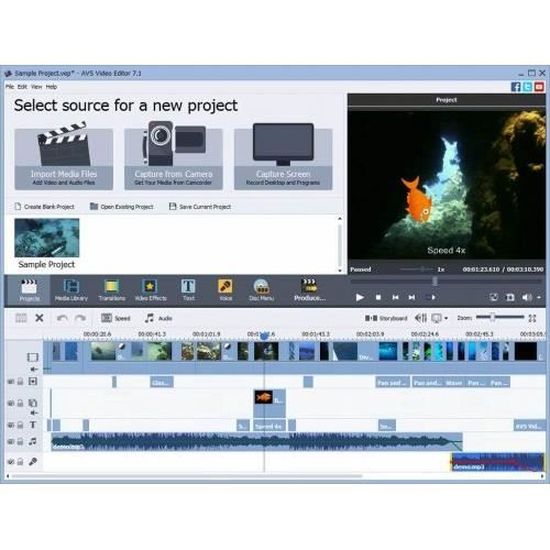Open the Help menu
Screen dimensions: 550x550
51,87
